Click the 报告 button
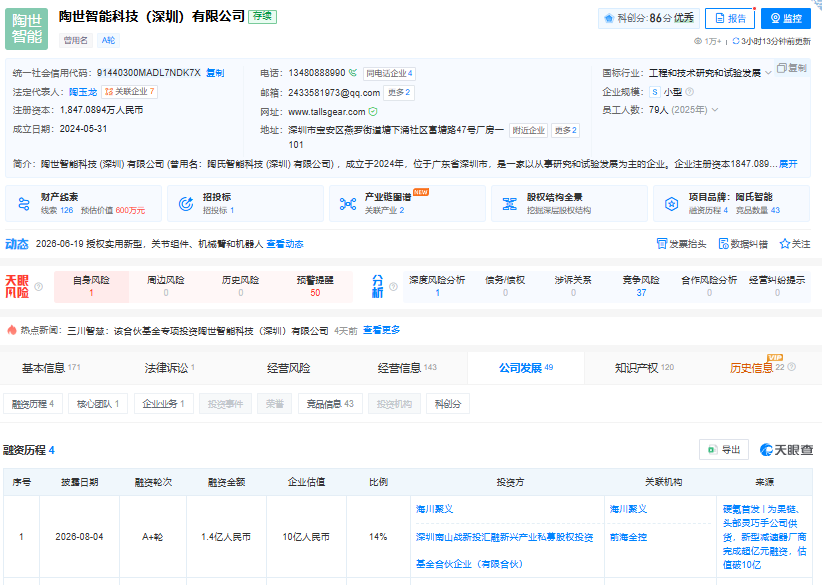822x585 pixels. point(730,18)
